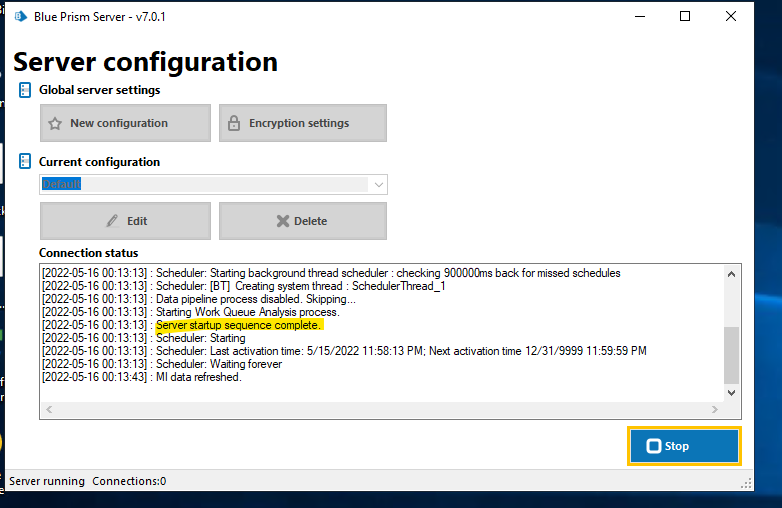Image resolution: width=782 pixels, height=508 pixels.
Task: Open Encryption settings
Action: tap(303, 123)
